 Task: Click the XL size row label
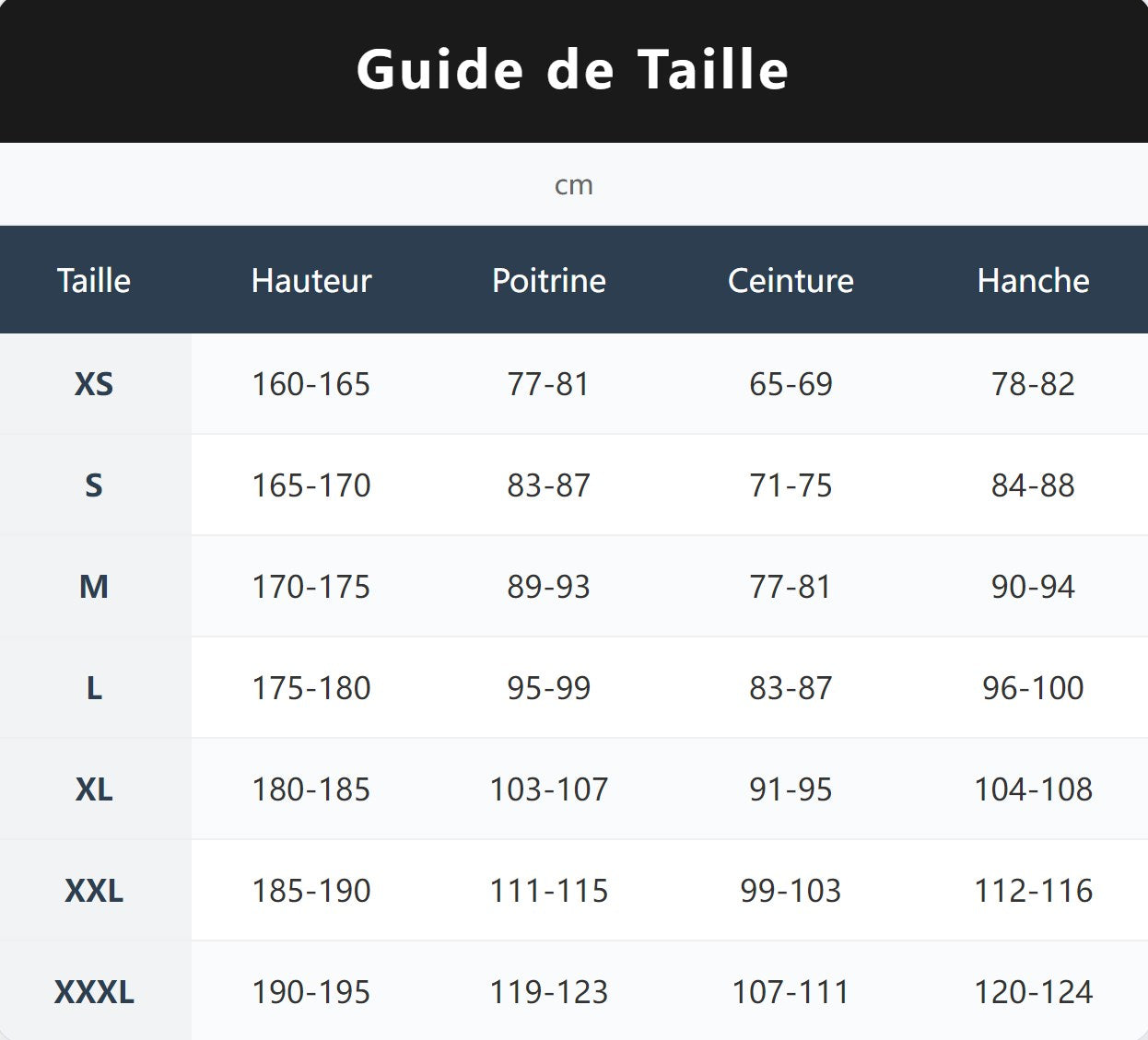(x=94, y=789)
